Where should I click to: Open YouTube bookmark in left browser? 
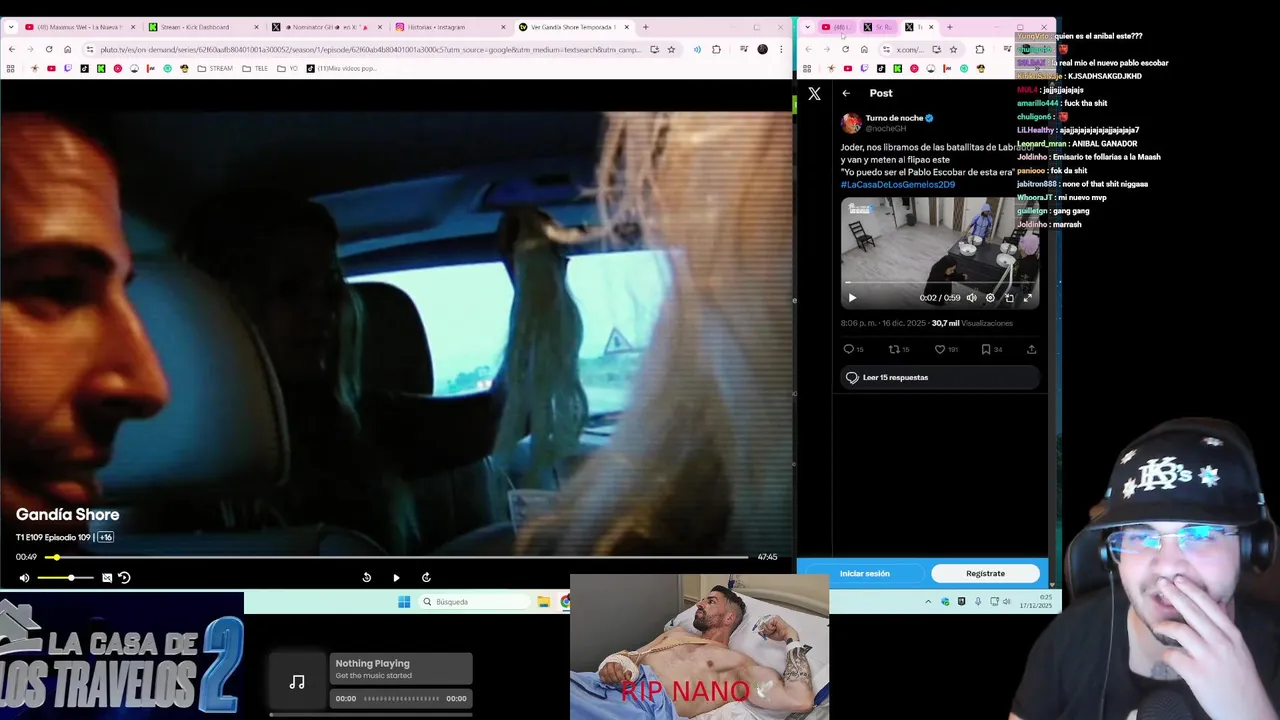coord(51,69)
